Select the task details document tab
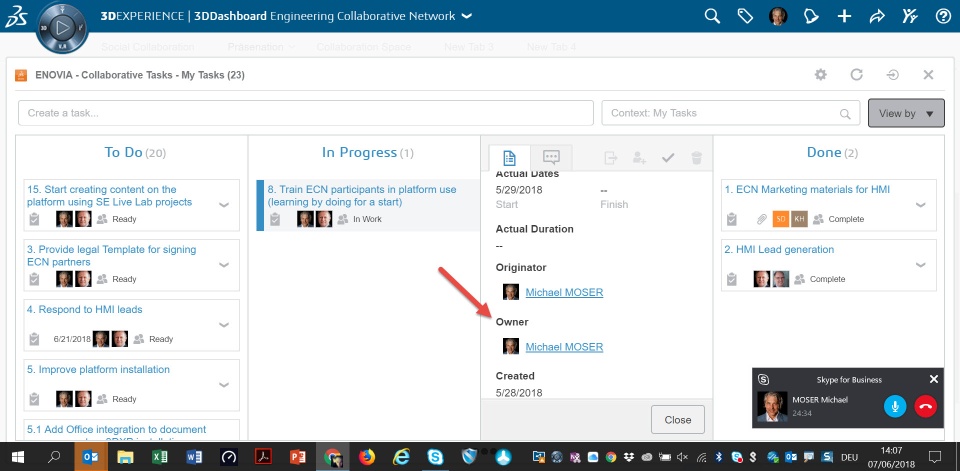960x471 pixels. coord(509,158)
